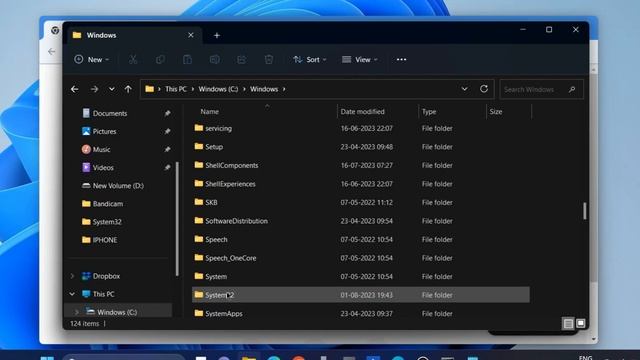Open Documents in the sidebar

pyautogui.click(x=109, y=113)
